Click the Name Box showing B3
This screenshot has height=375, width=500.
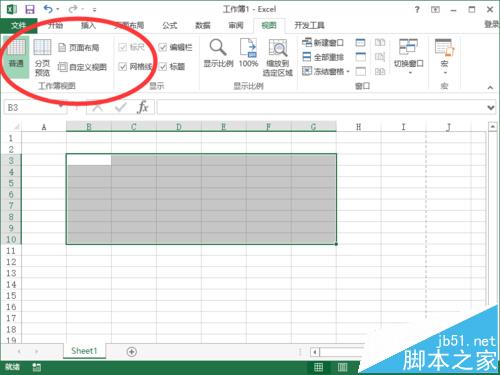click(35, 107)
